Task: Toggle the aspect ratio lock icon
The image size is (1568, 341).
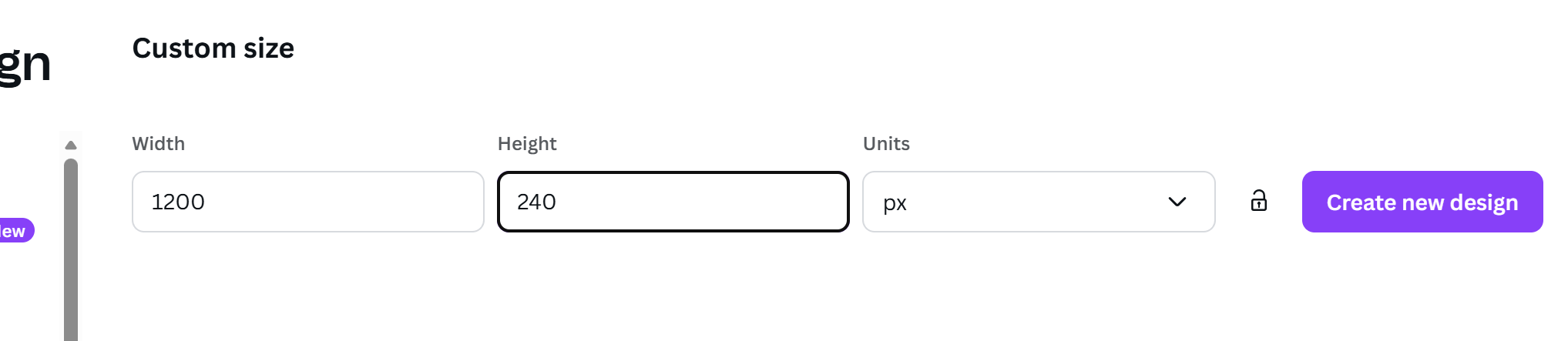Action: 1258,201
